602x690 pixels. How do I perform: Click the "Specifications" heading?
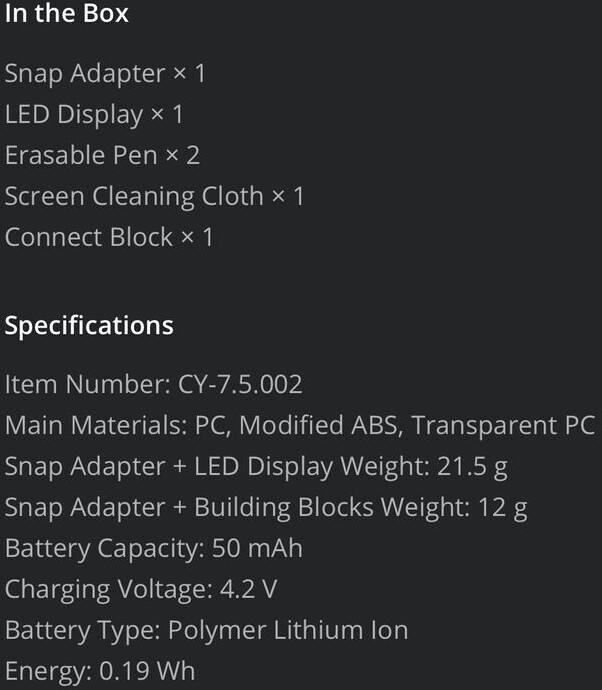point(89,326)
